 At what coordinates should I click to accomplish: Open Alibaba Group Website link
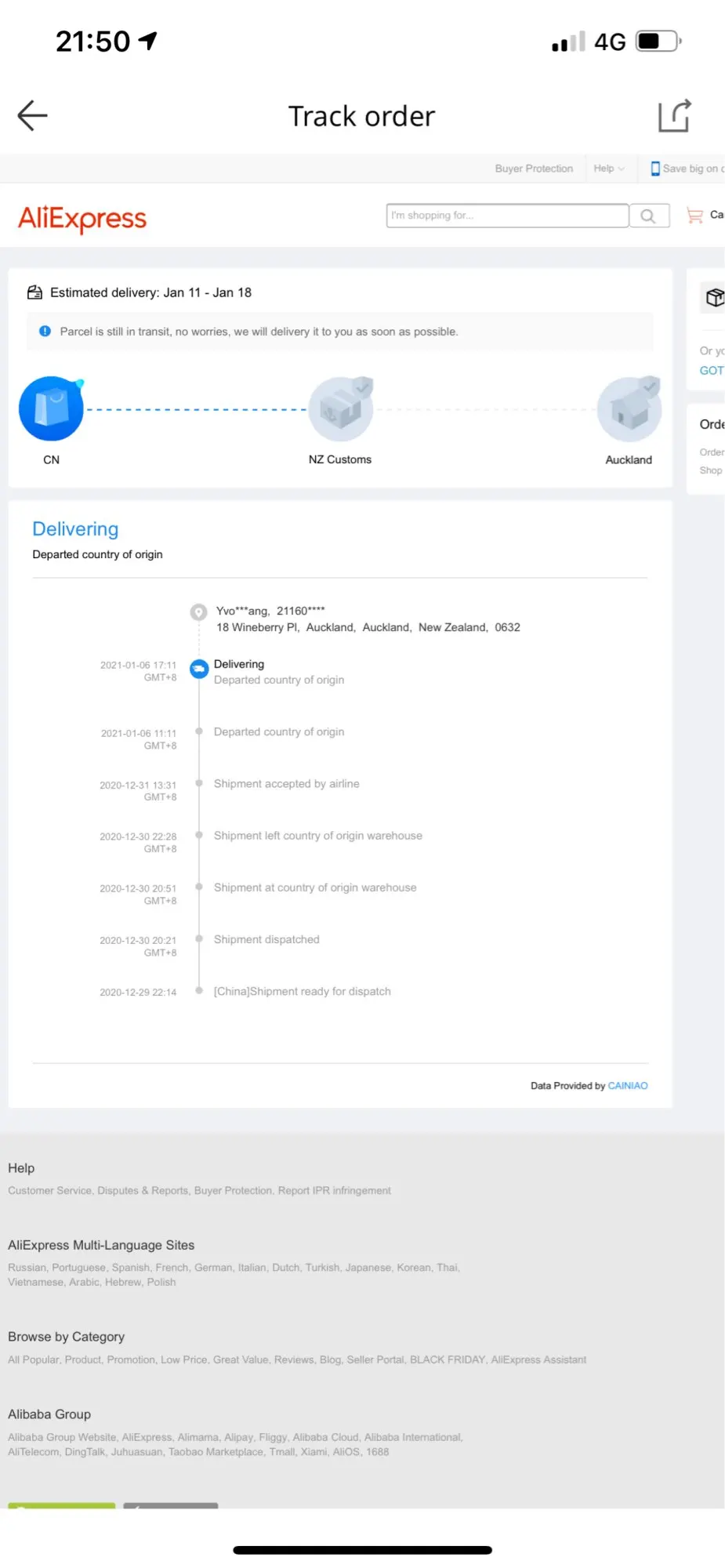62,1437
